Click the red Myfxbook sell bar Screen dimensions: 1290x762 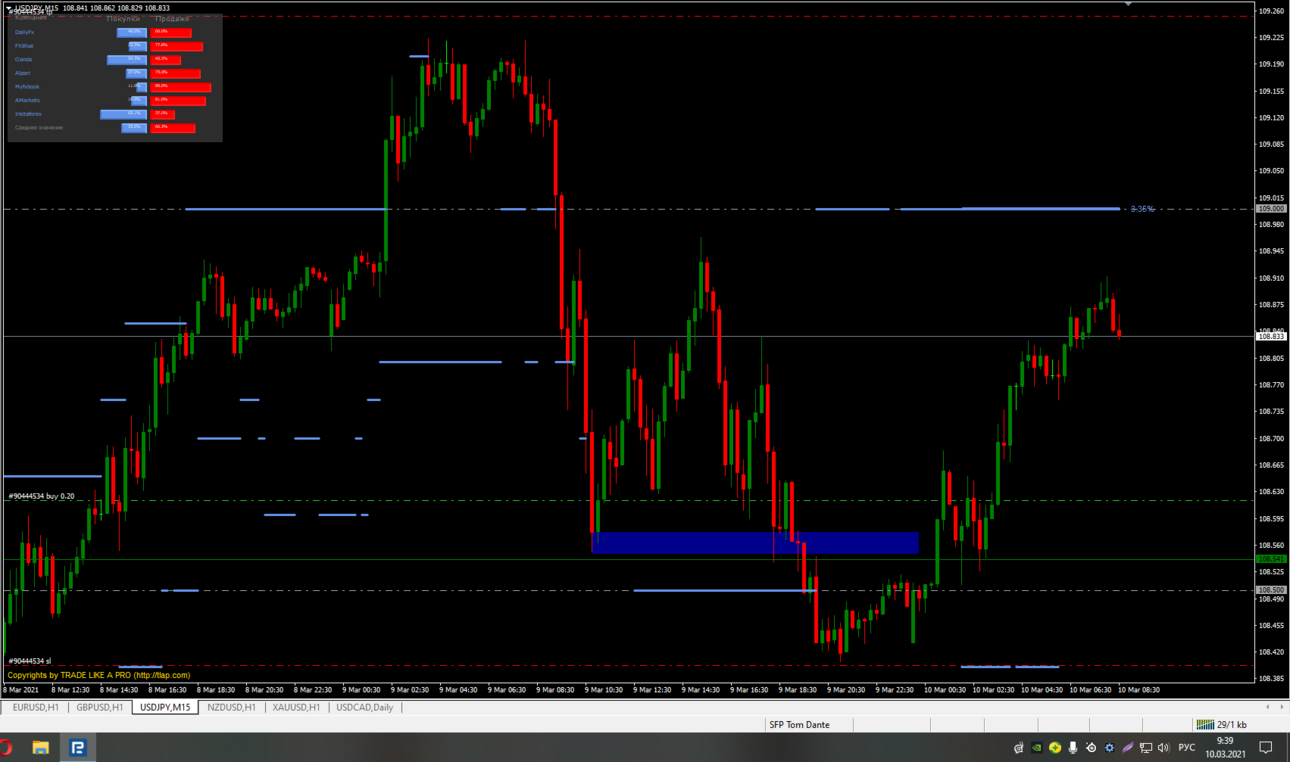[180, 87]
